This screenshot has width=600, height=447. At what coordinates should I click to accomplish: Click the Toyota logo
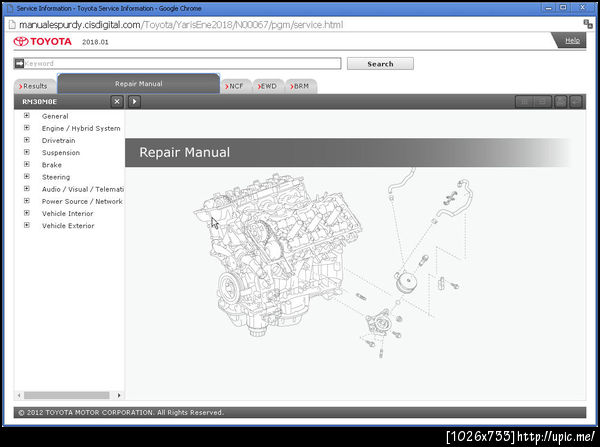coord(42,41)
